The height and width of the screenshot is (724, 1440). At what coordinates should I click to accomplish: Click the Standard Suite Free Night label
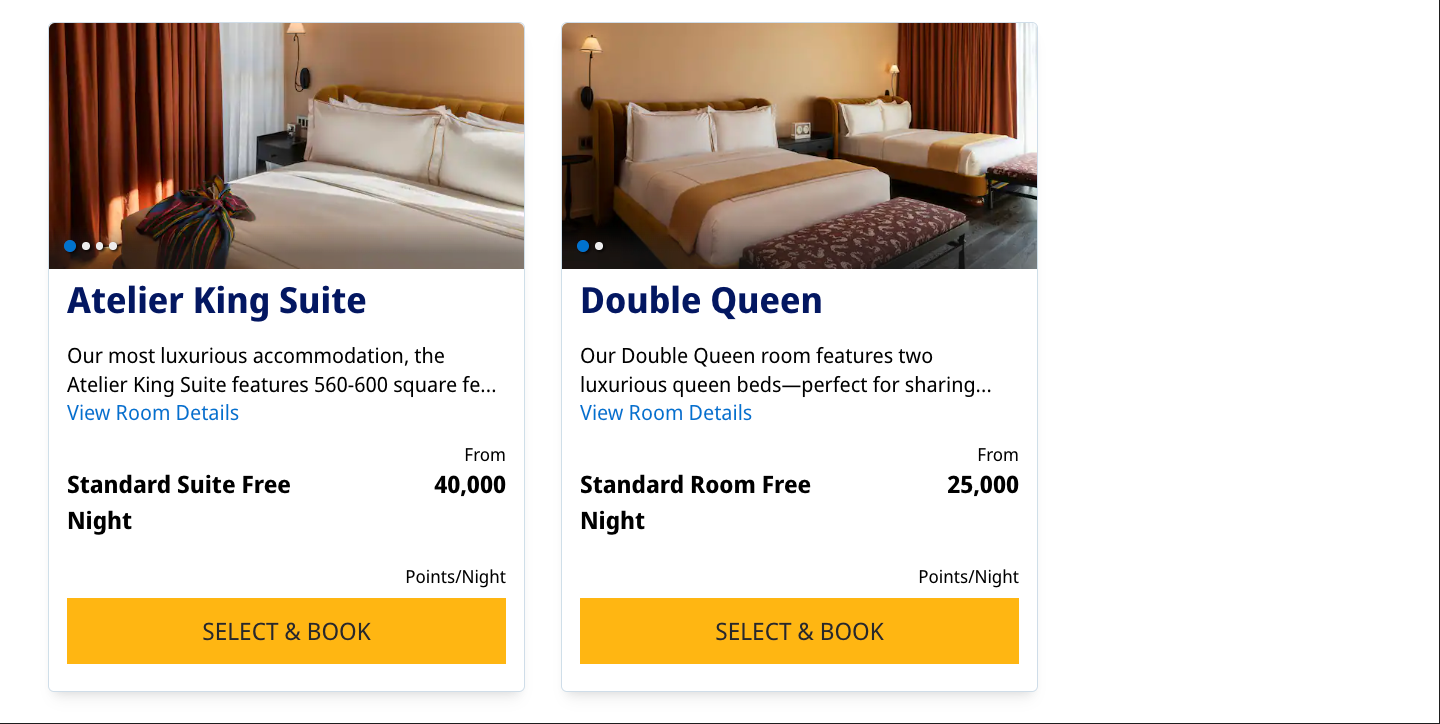coord(179,503)
